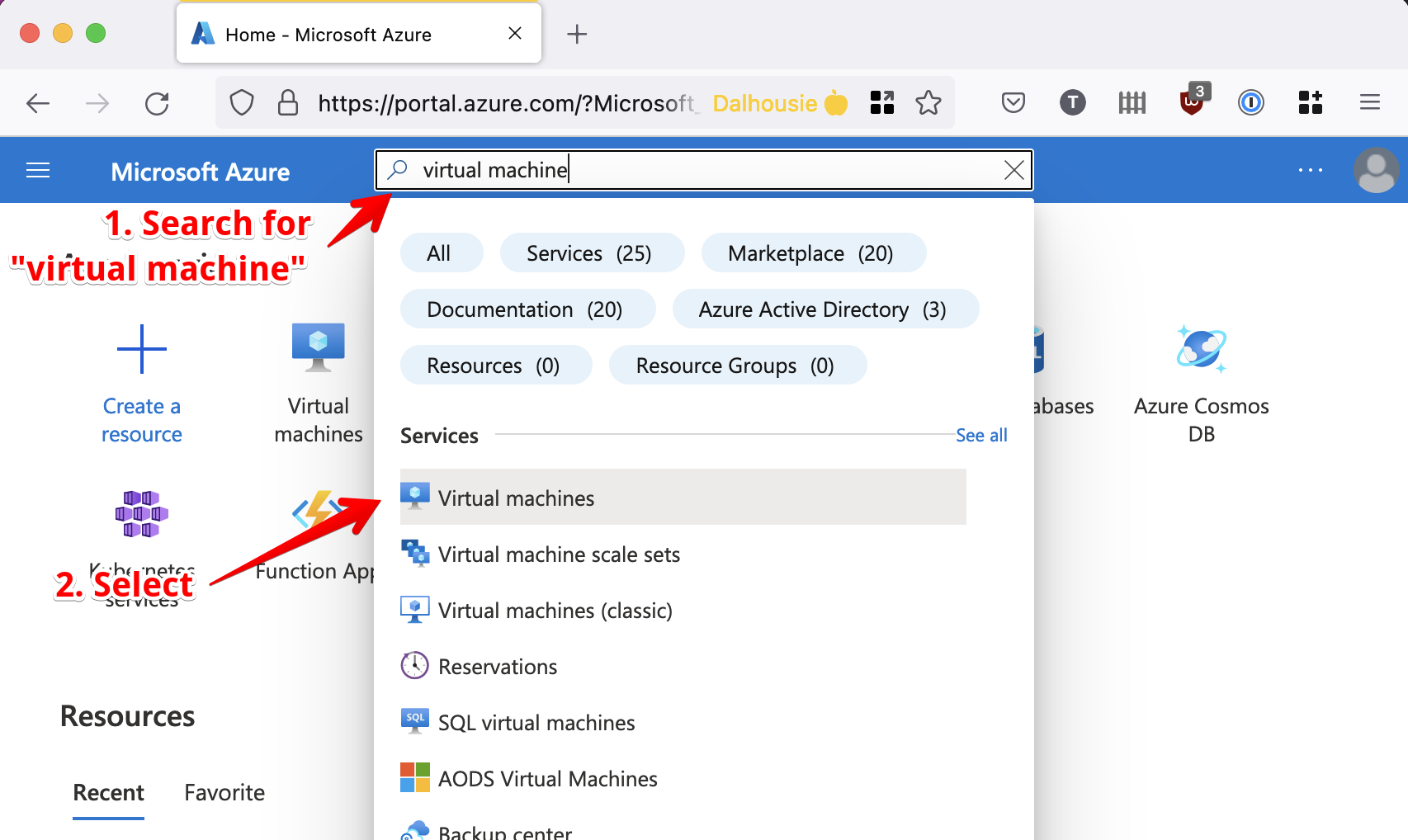Click inside the Azure search field
This screenshot has width=1408, height=840.
click(x=702, y=170)
